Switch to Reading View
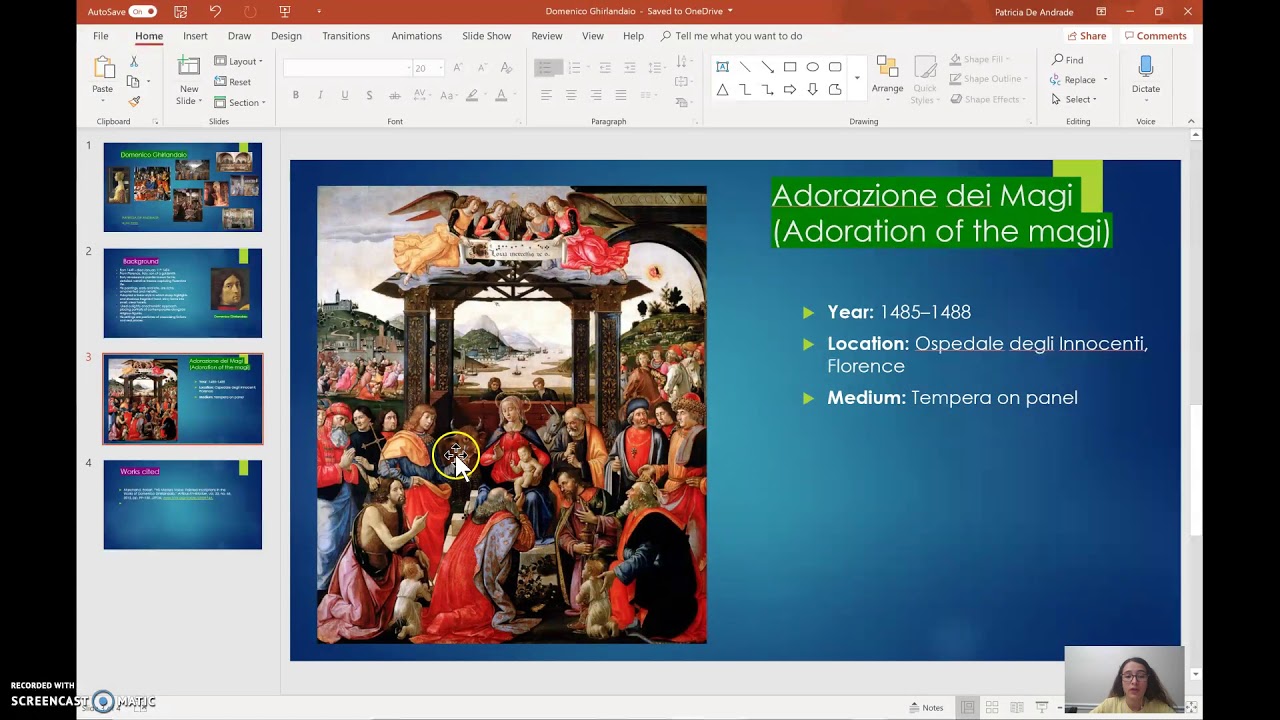 [x=1016, y=707]
